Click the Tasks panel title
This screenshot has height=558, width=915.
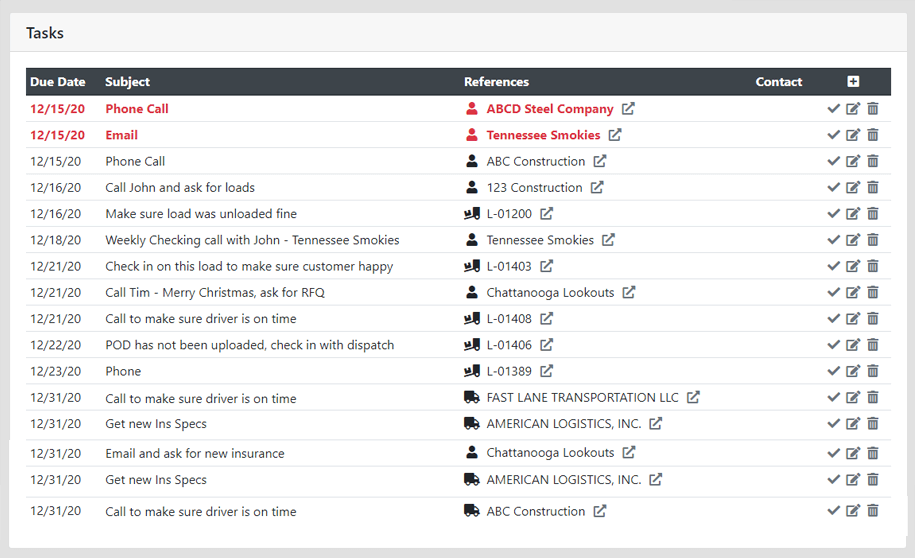45,33
